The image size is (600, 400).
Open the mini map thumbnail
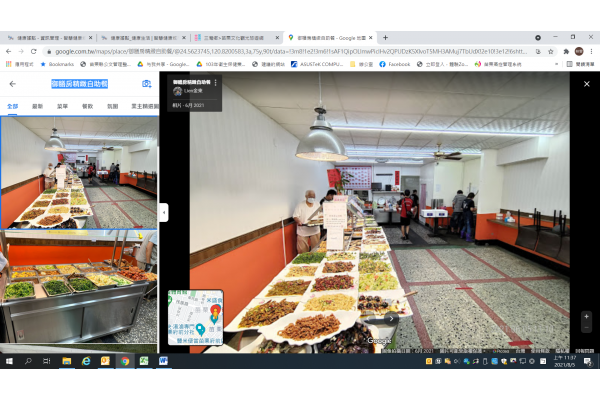[196, 317]
